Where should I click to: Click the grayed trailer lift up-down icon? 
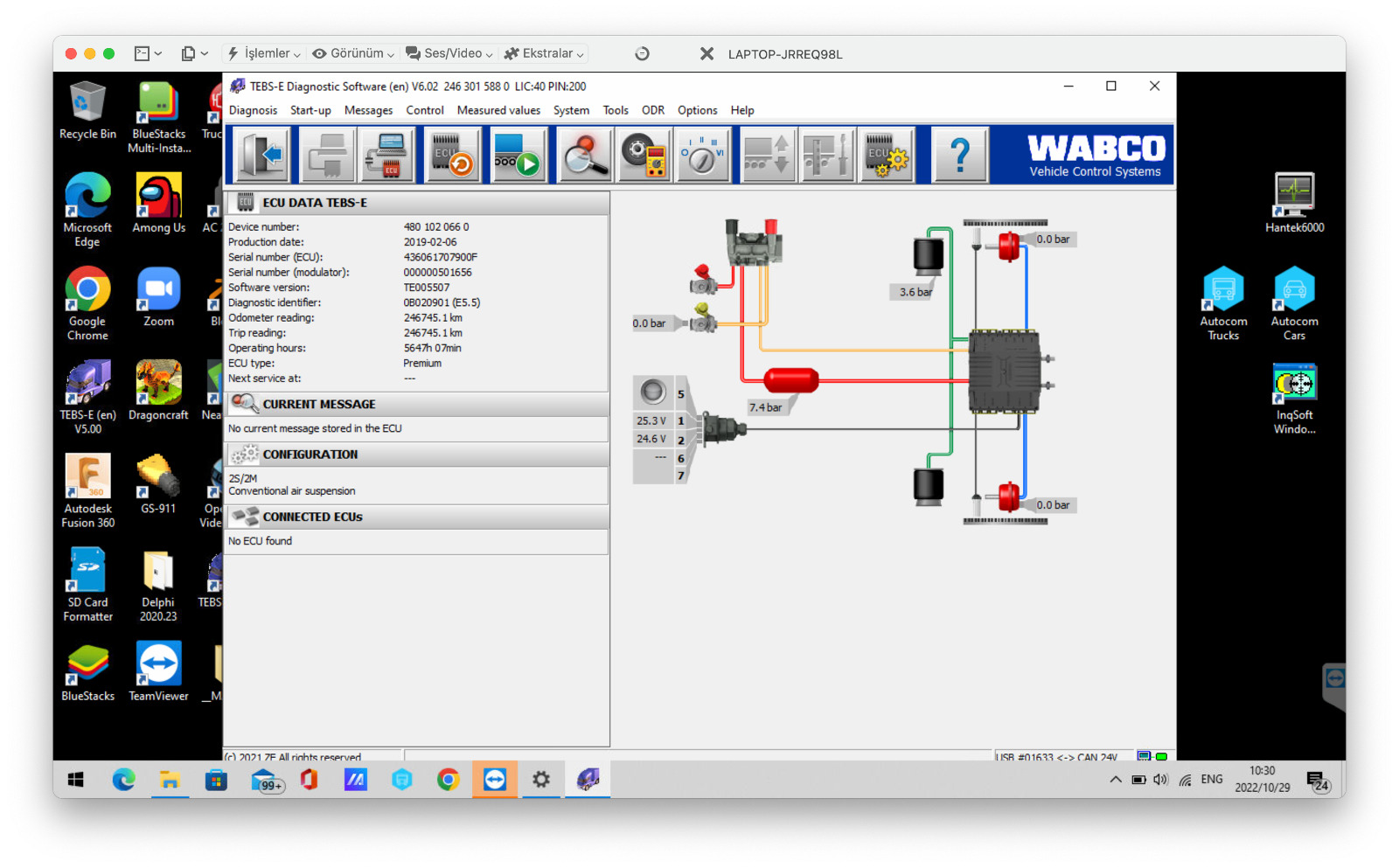768,156
